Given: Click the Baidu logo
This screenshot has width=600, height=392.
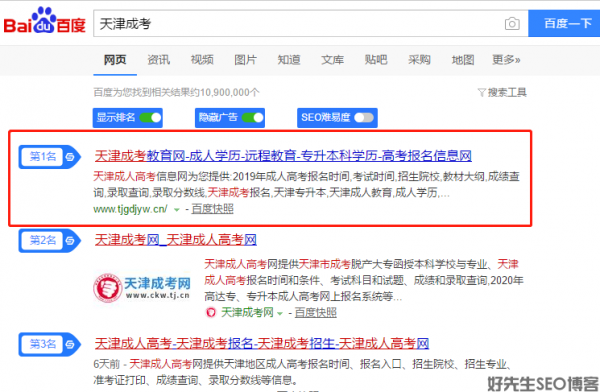Looking at the screenshot, I should (x=44, y=21).
